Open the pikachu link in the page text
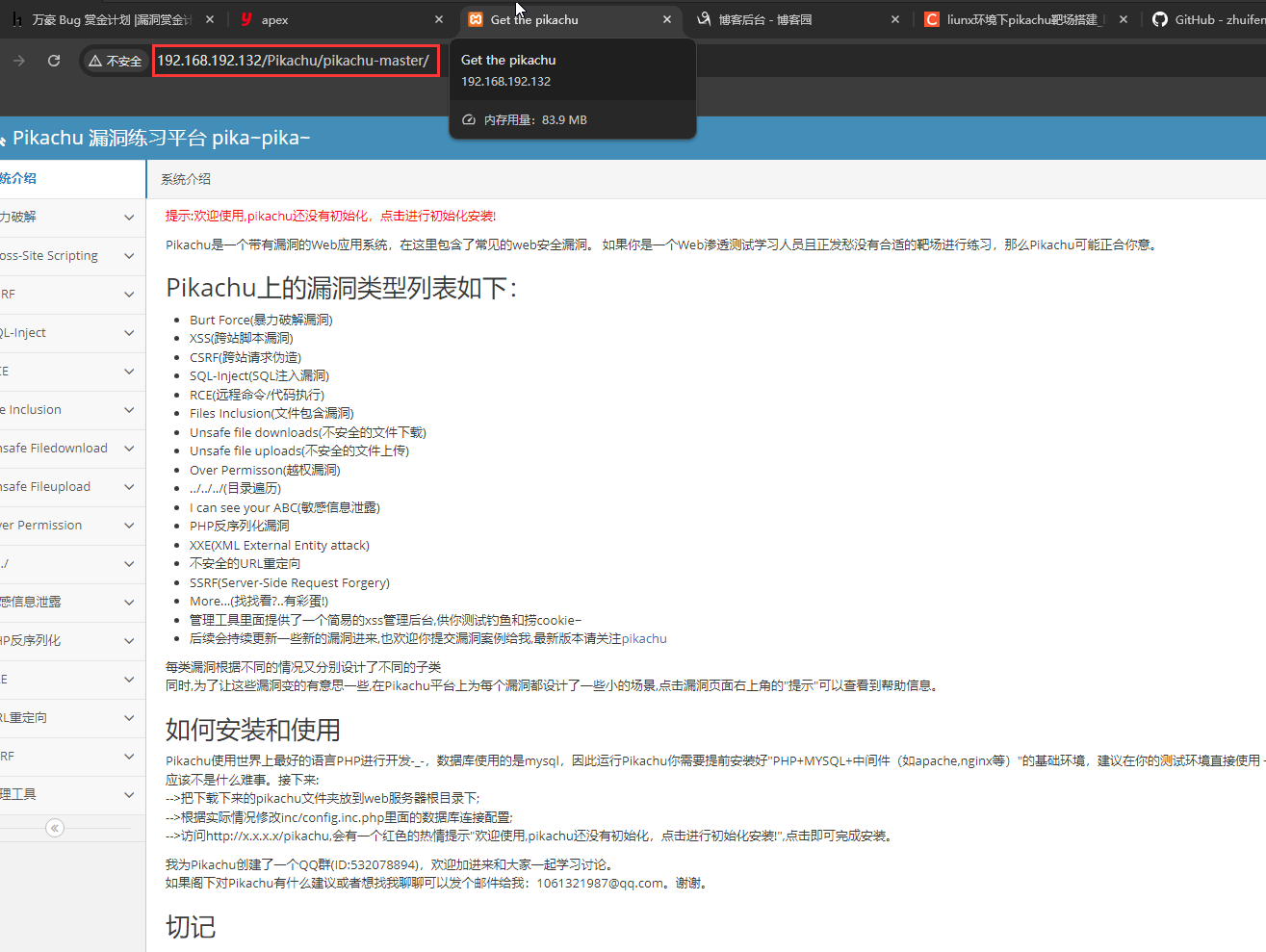Screen dimensions: 1266x952 (x=645, y=638)
